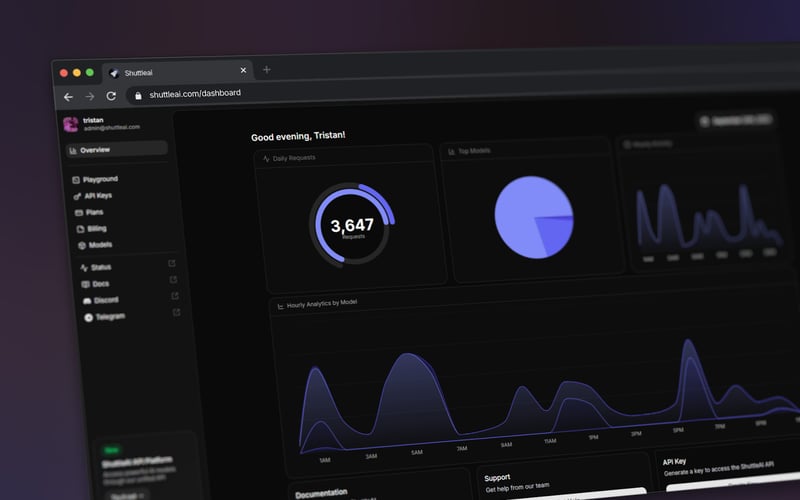
Task: Open a new tab with the plus button
Action: [266, 69]
